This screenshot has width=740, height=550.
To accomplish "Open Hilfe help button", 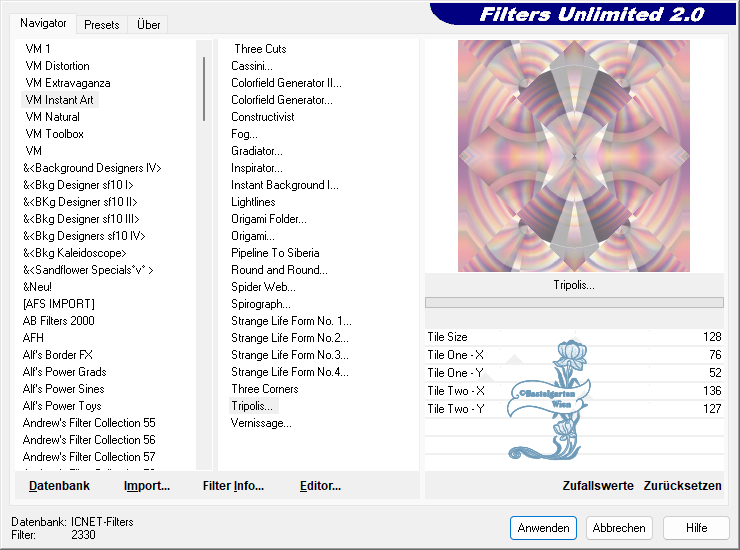I will [696, 528].
